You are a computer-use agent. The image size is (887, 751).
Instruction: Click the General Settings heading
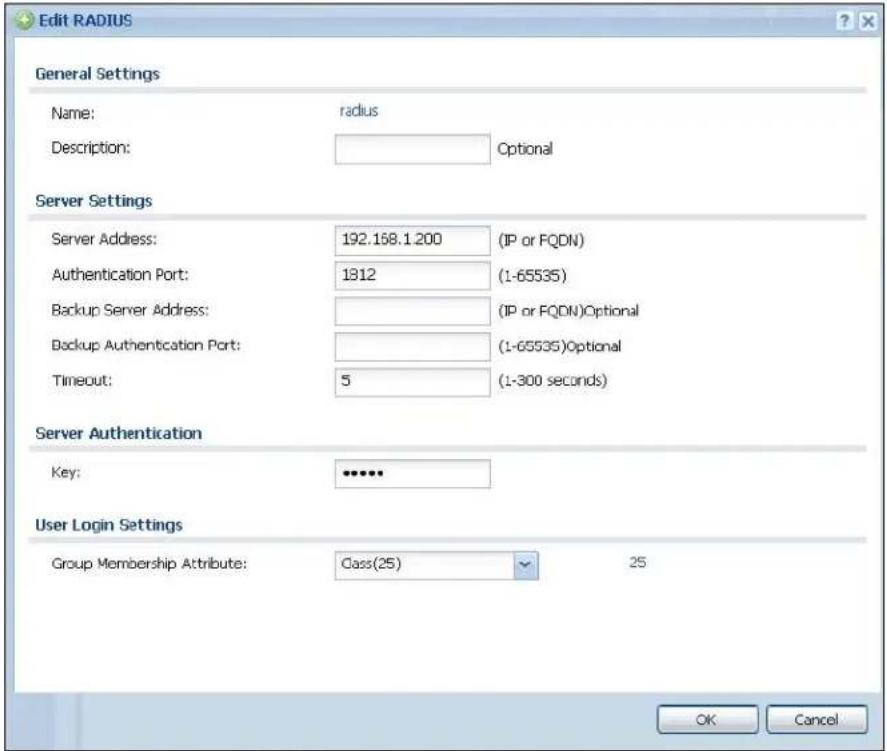coord(97,74)
